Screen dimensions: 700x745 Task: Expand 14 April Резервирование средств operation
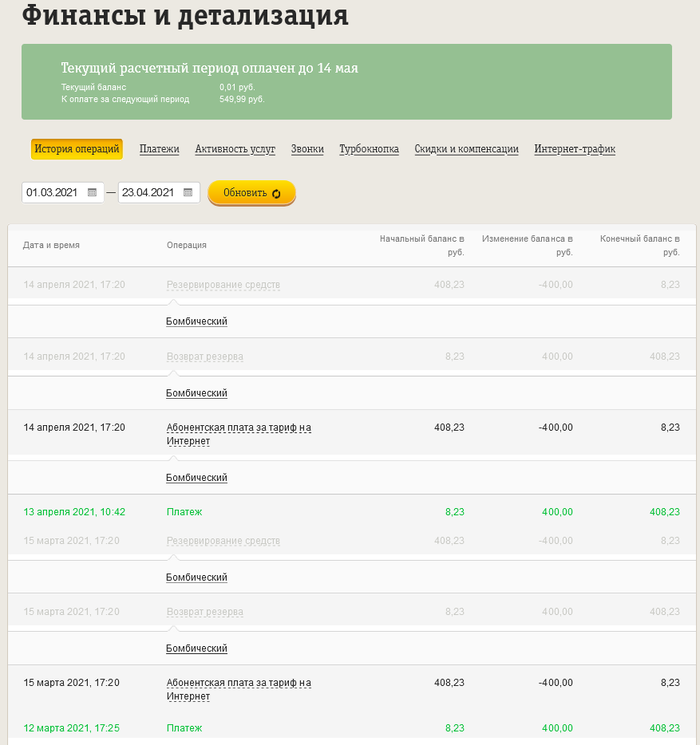(x=223, y=285)
